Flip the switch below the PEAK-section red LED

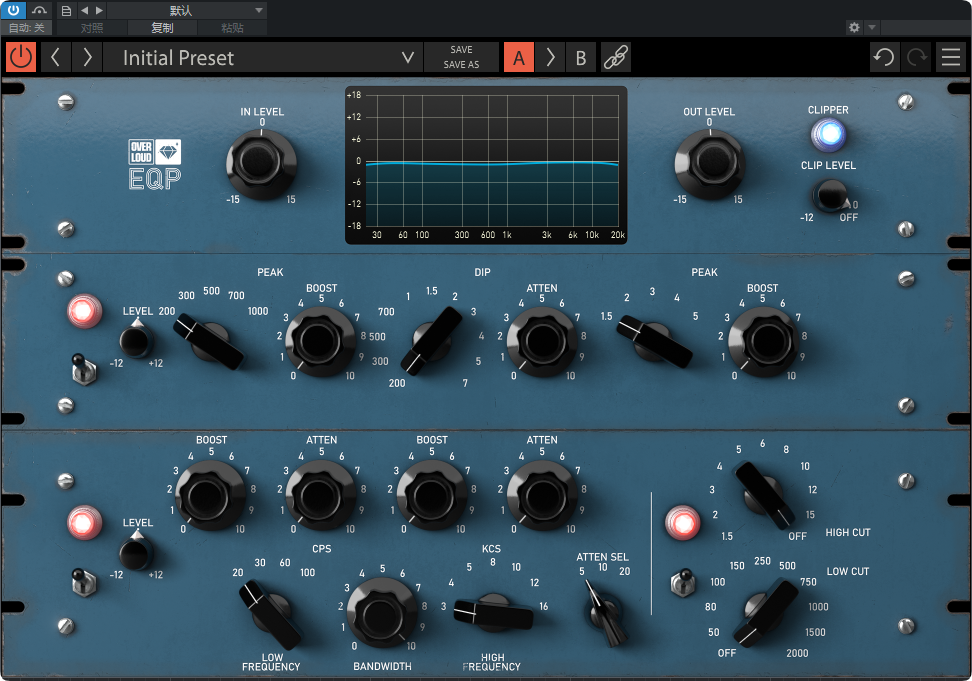coord(84,370)
